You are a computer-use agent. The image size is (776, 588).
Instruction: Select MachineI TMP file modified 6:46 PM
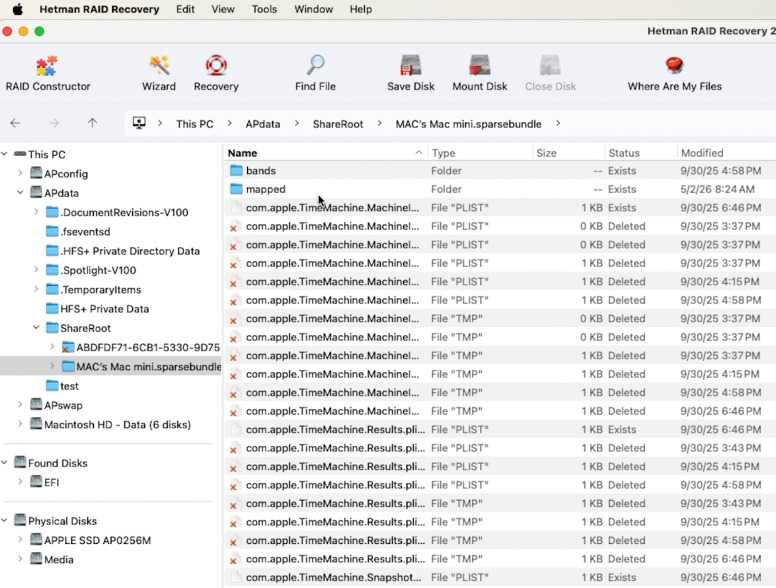[500, 411]
